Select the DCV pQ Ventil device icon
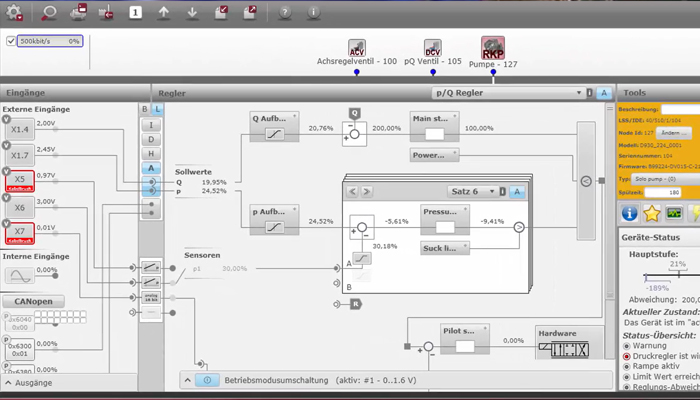Screen dimensions: 700x400 432,48
